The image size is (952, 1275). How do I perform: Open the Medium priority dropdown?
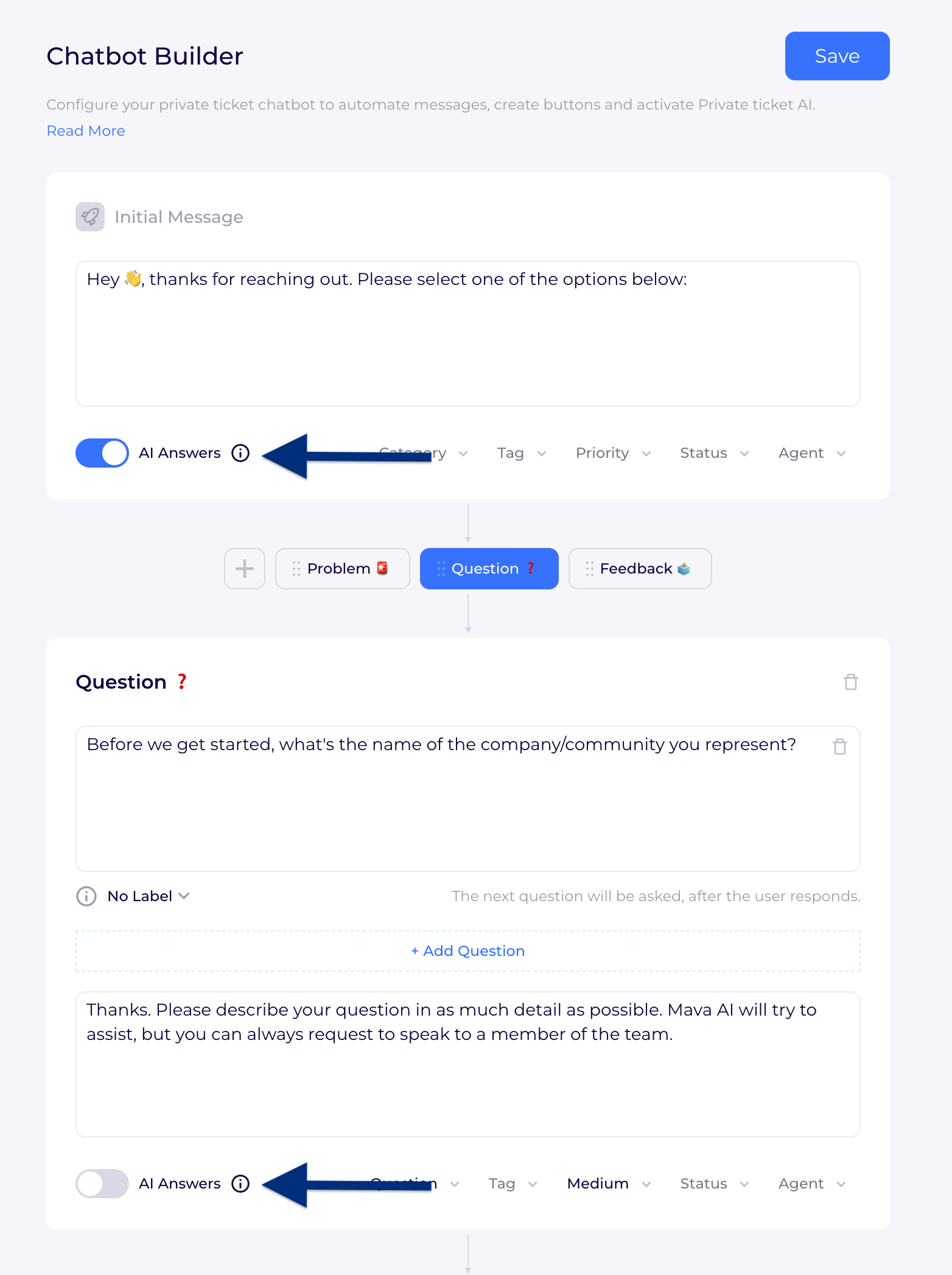point(609,1184)
